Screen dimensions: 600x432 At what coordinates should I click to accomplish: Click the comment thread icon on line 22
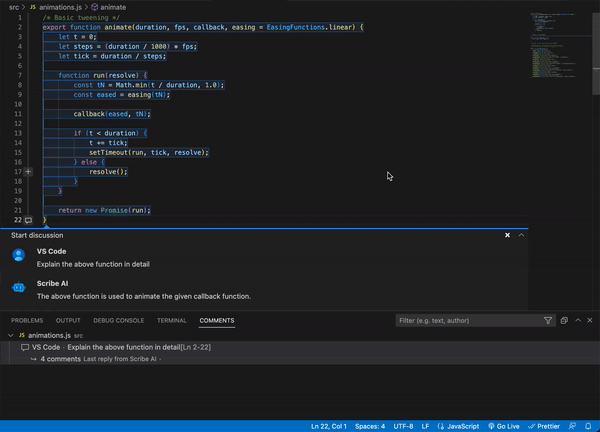[28, 220]
